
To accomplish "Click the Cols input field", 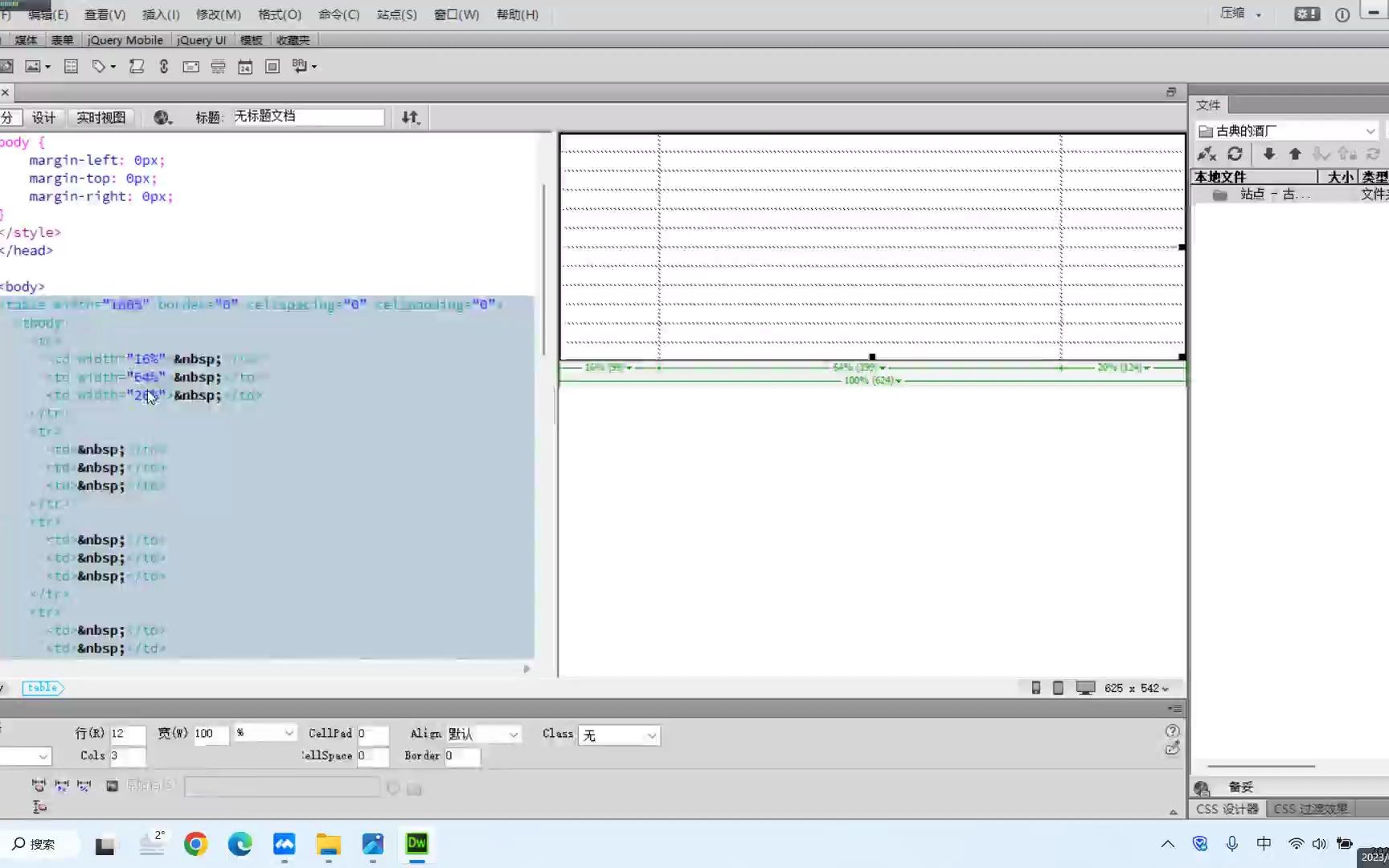I will [x=127, y=756].
